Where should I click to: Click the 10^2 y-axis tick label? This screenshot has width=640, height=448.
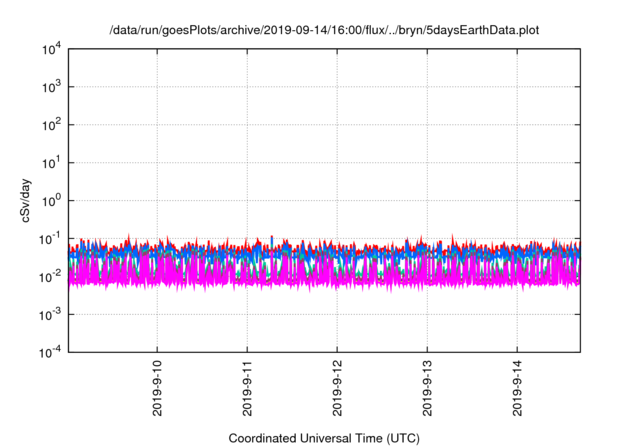coord(50,125)
